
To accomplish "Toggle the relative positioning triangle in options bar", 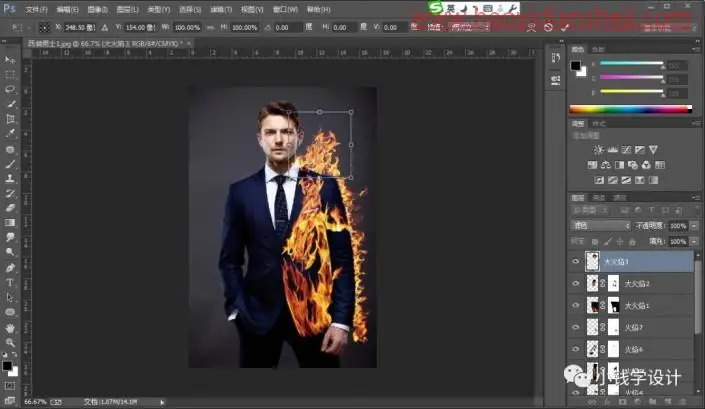I will coord(104,27).
